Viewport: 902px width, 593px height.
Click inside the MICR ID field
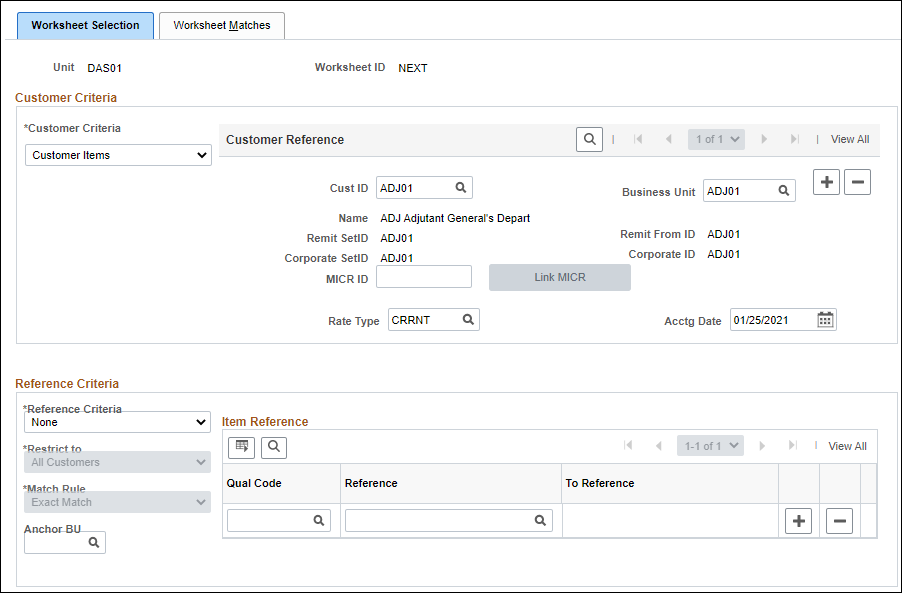coord(423,278)
